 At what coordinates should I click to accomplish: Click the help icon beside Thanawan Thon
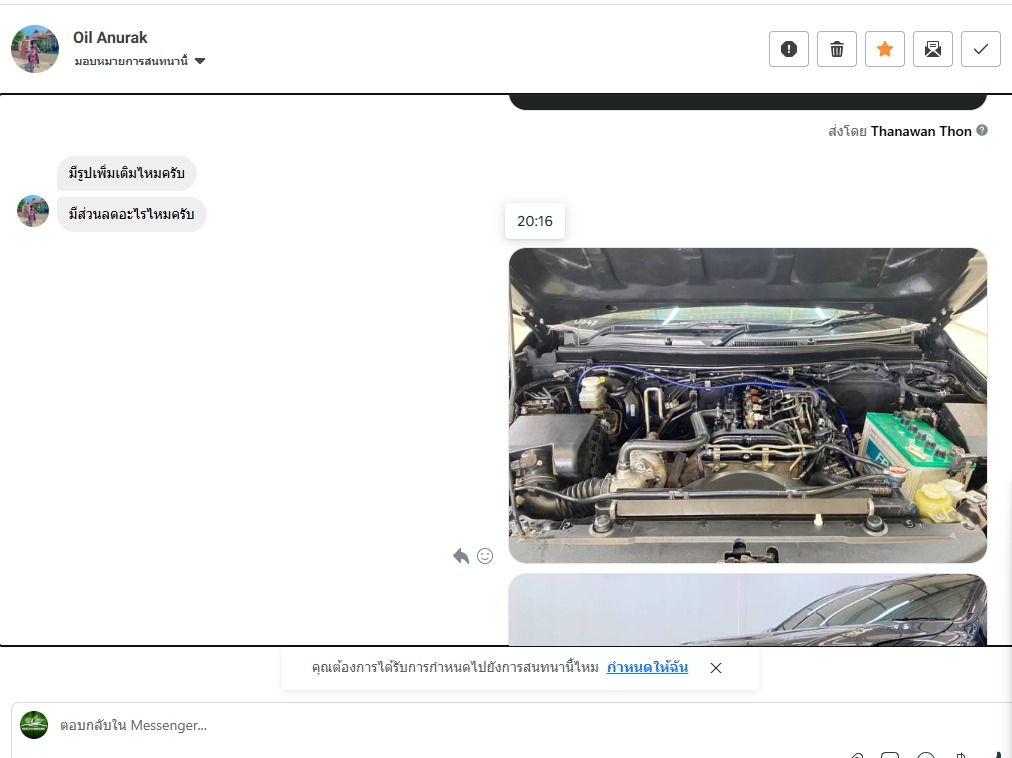pyautogui.click(x=982, y=130)
